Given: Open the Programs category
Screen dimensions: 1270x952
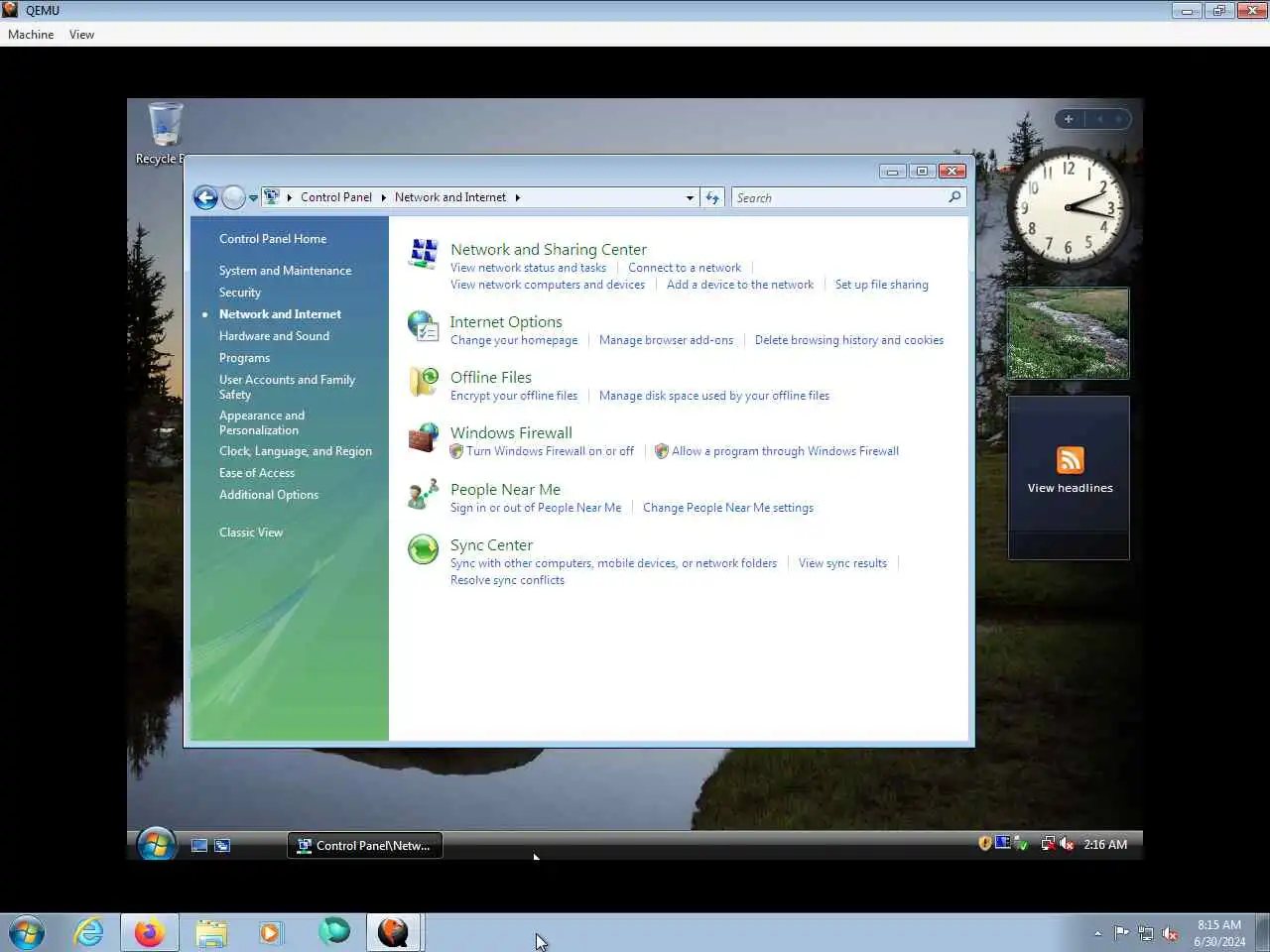Looking at the screenshot, I should [x=244, y=358].
